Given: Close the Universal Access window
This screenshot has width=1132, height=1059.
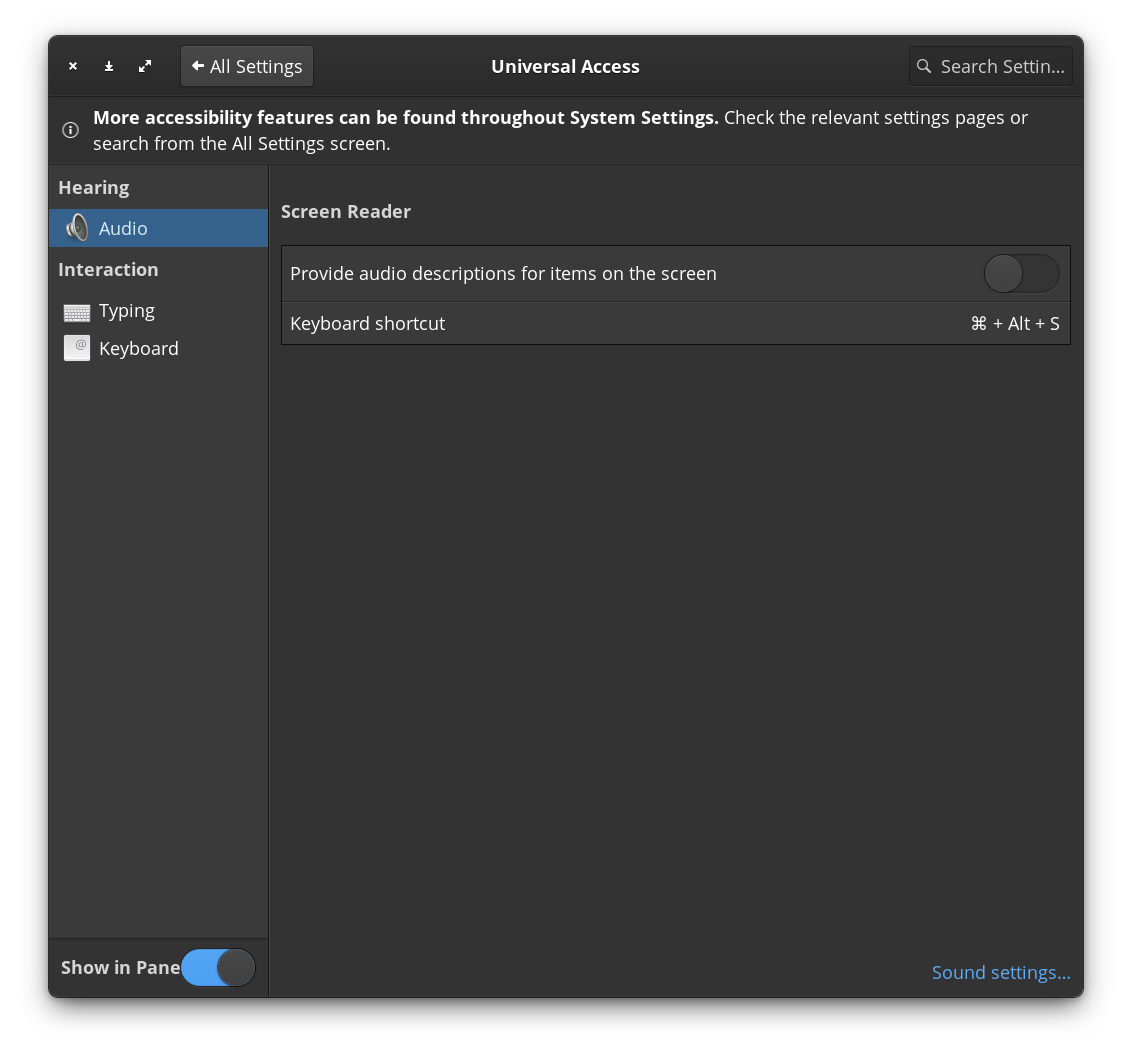Looking at the screenshot, I should [x=73, y=66].
